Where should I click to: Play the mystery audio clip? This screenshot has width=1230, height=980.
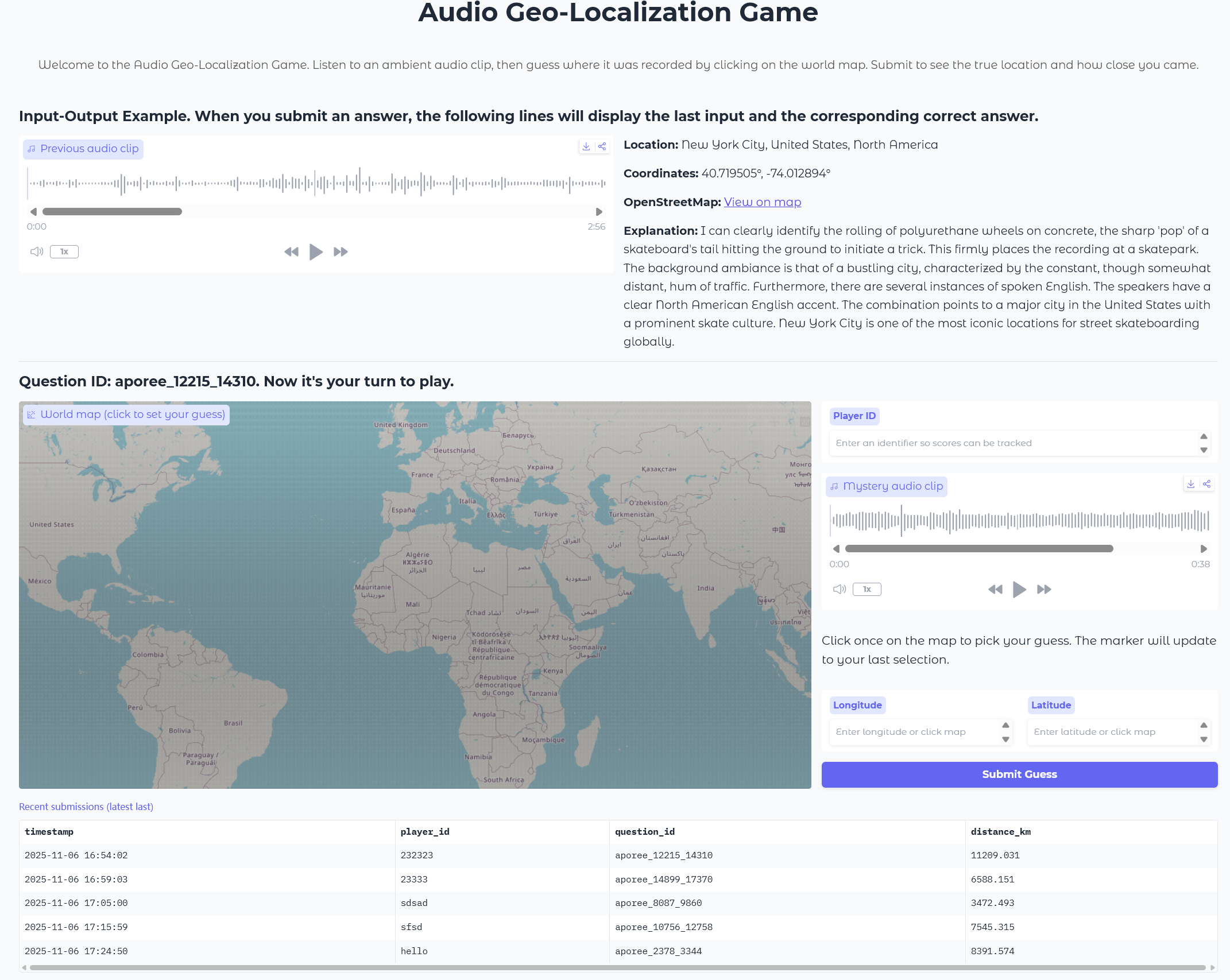pyautogui.click(x=1019, y=590)
